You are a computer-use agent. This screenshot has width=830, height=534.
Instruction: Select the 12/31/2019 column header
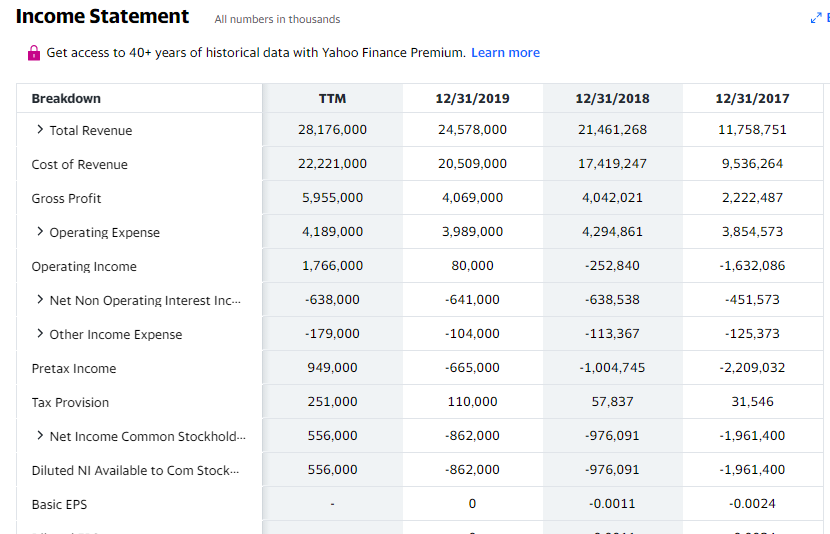click(x=472, y=98)
